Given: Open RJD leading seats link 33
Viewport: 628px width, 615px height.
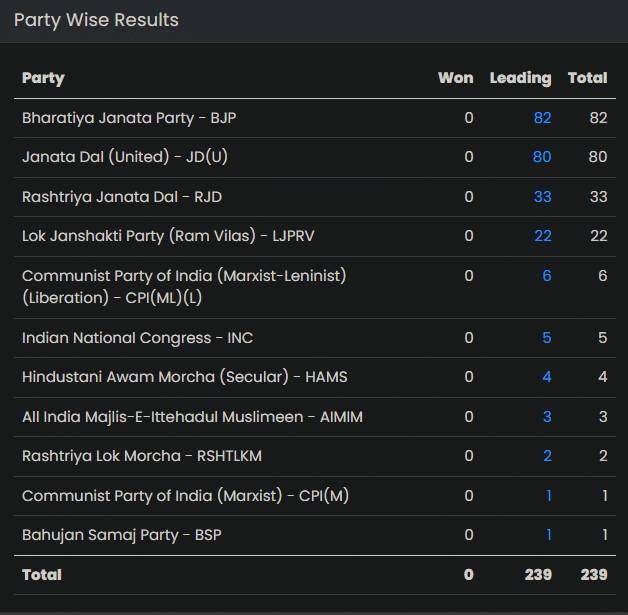Looking at the screenshot, I should point(542,197).
